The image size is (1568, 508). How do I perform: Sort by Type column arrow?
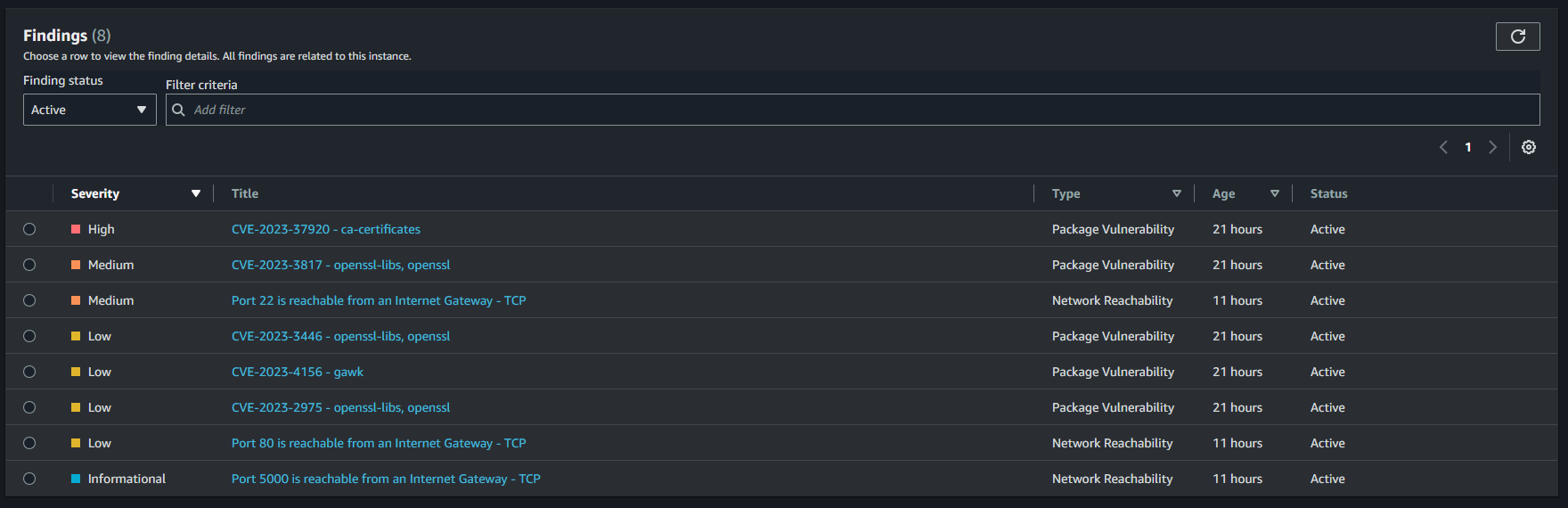pyautogui.click(x=1177, y=193)
